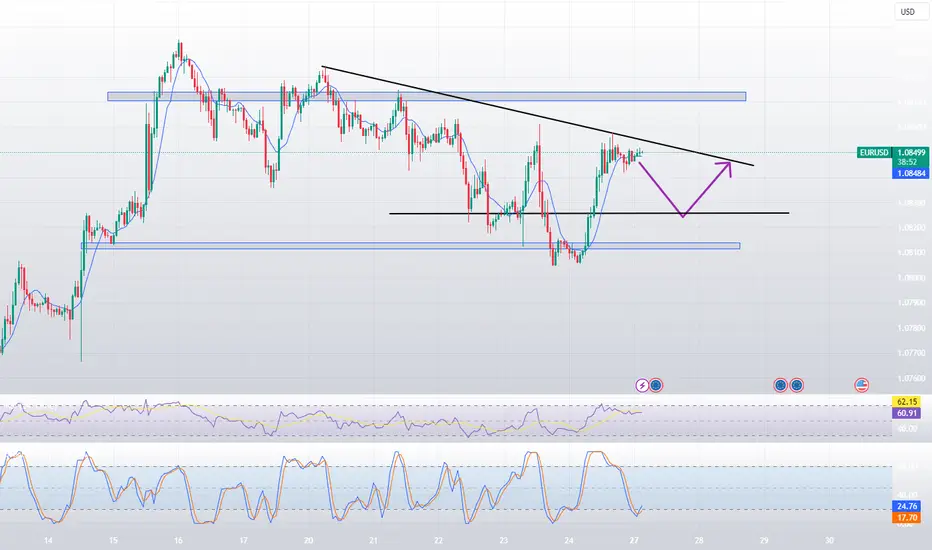Screen dimensions: 932x550
Task: Click the lightning bolt event icon
Action: point(642,386)
